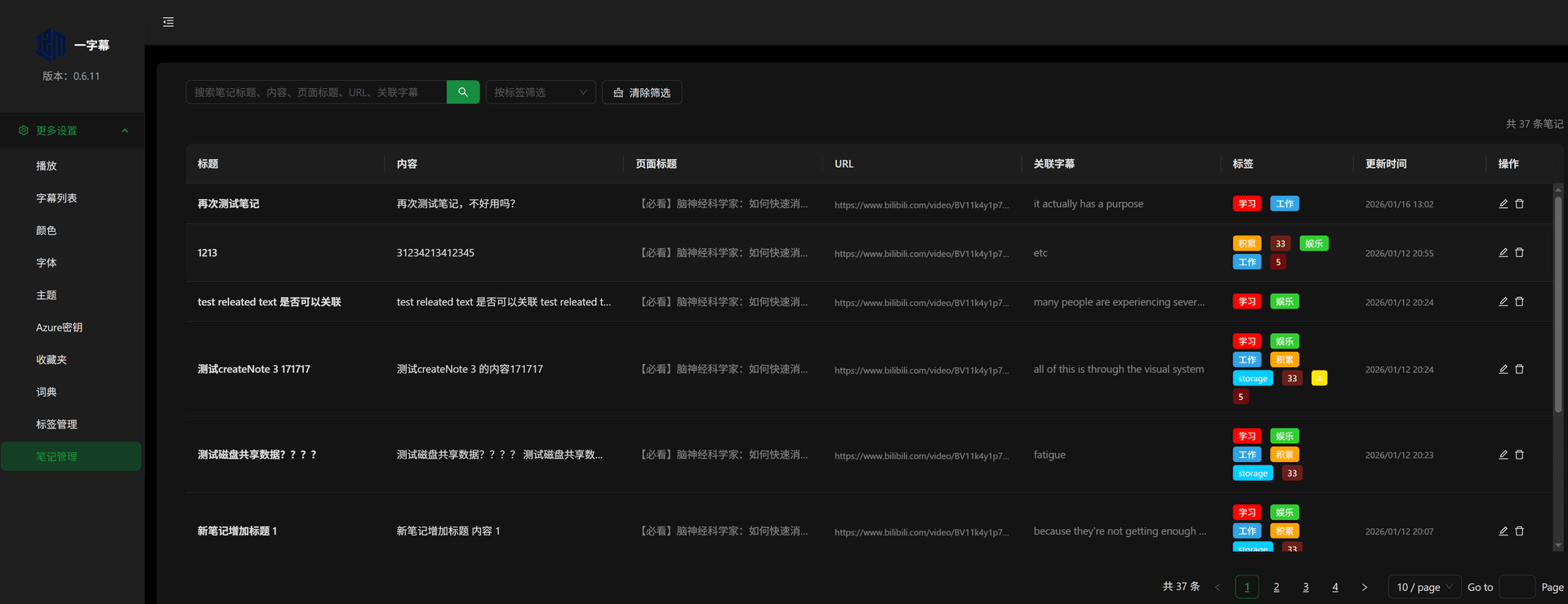Click the blue 工作 tag in 再次测试笔记 row
The width and height of the screenshot is (1568, 604).
pyautogui.click(x=1285, y=204)
